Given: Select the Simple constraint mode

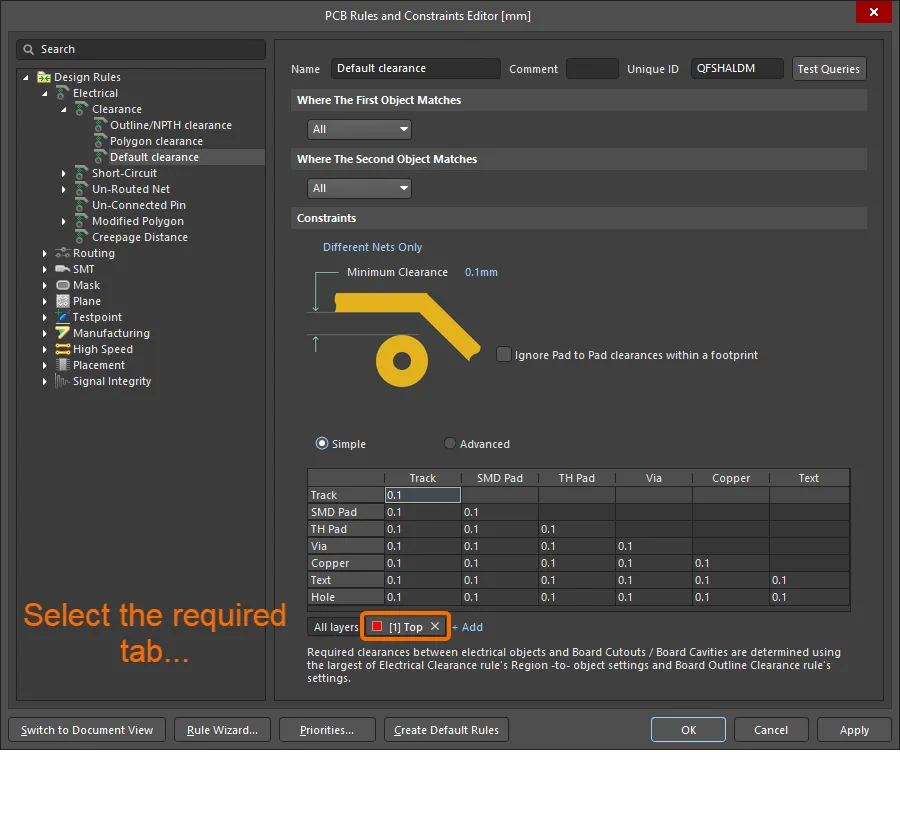Looking at the screenshot, I should (322, 443).
